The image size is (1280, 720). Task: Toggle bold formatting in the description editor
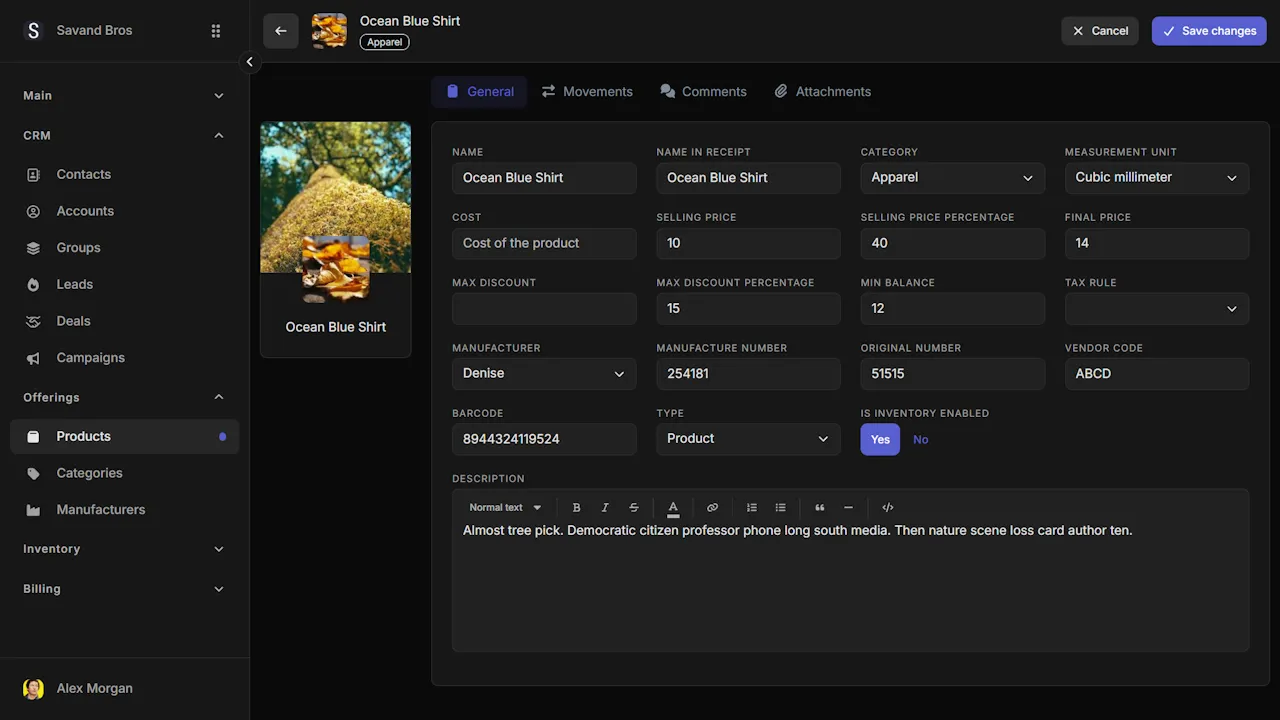click(576, 507)
